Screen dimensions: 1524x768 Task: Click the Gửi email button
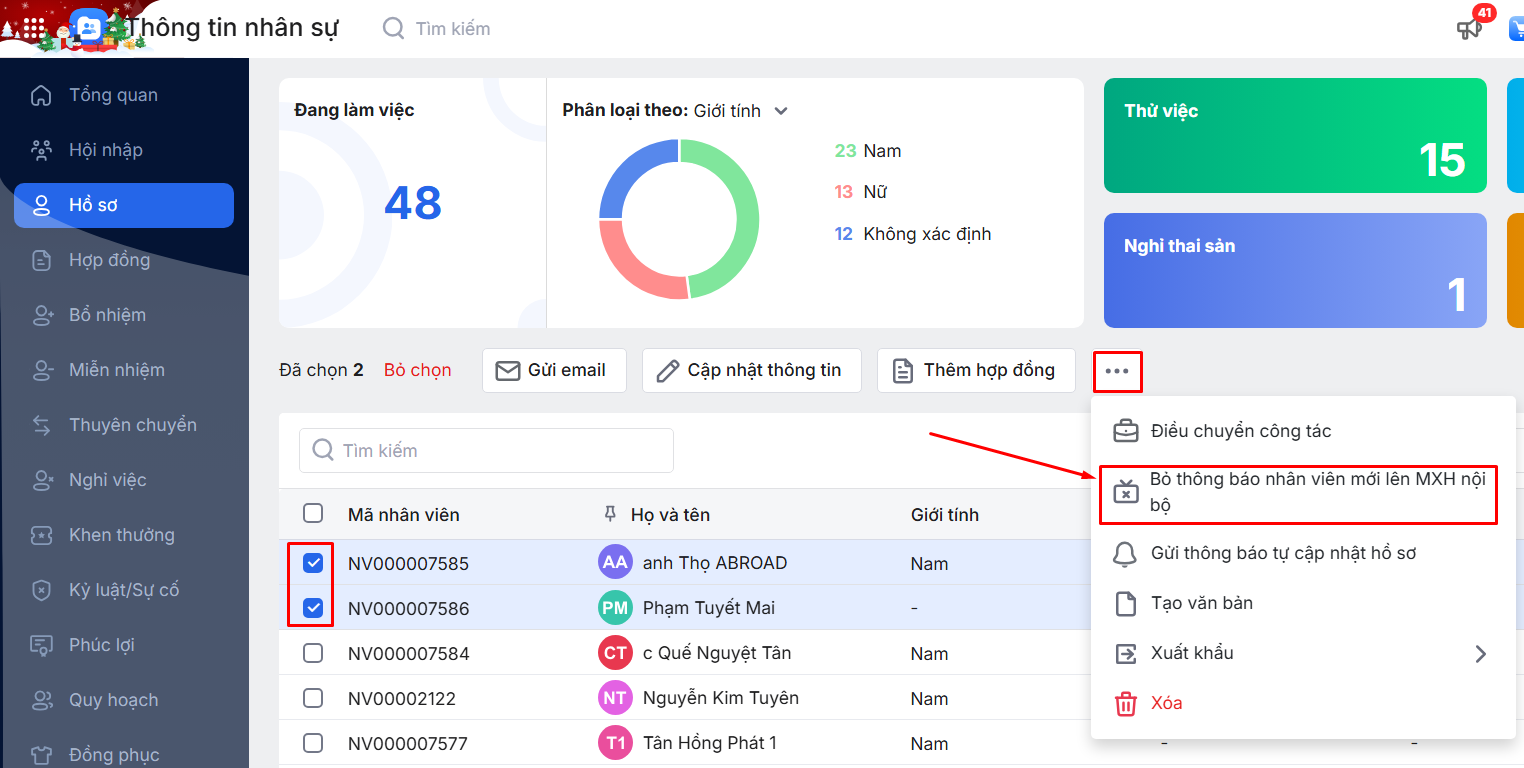pos(553,371)
